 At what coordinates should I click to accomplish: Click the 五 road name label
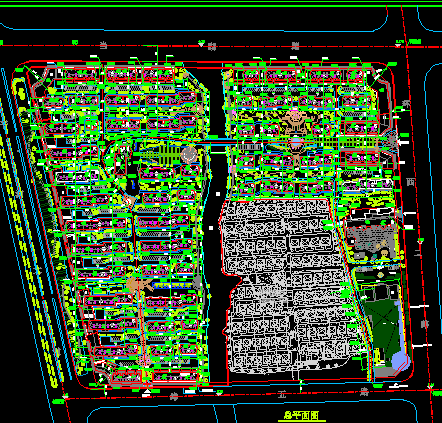click(x=282, y=395)
